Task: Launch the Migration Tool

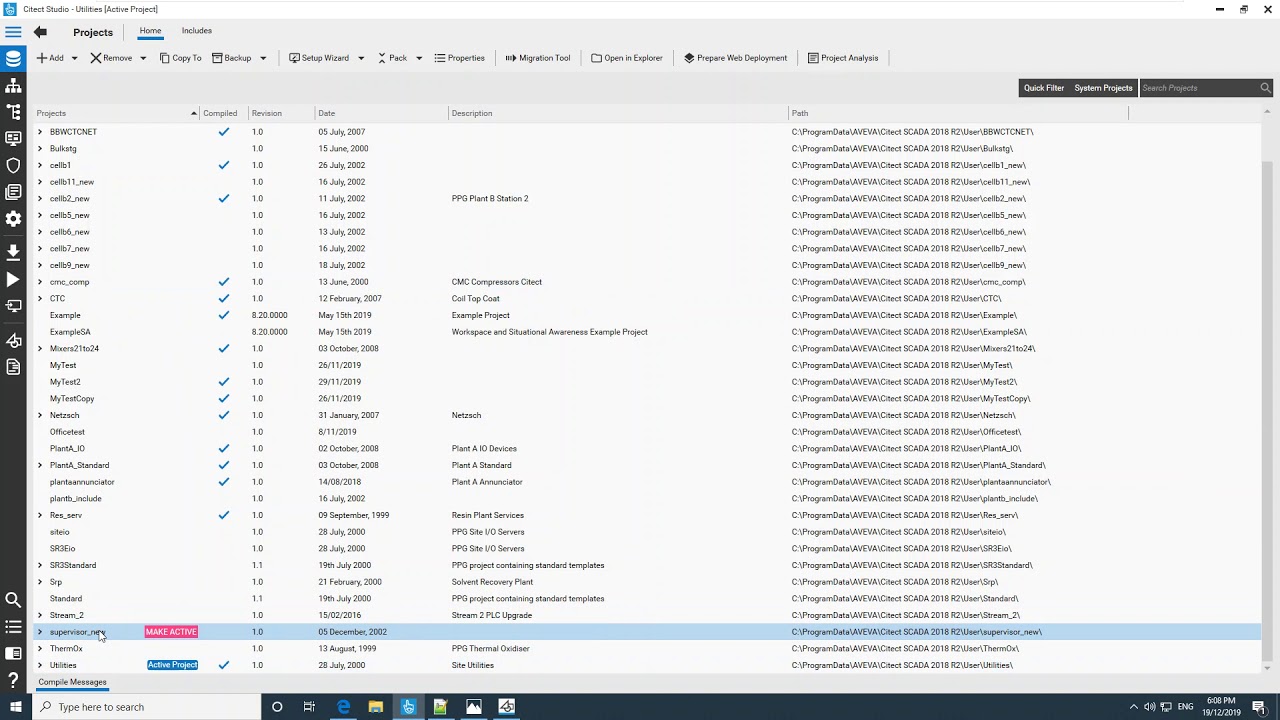Action: 537,58
